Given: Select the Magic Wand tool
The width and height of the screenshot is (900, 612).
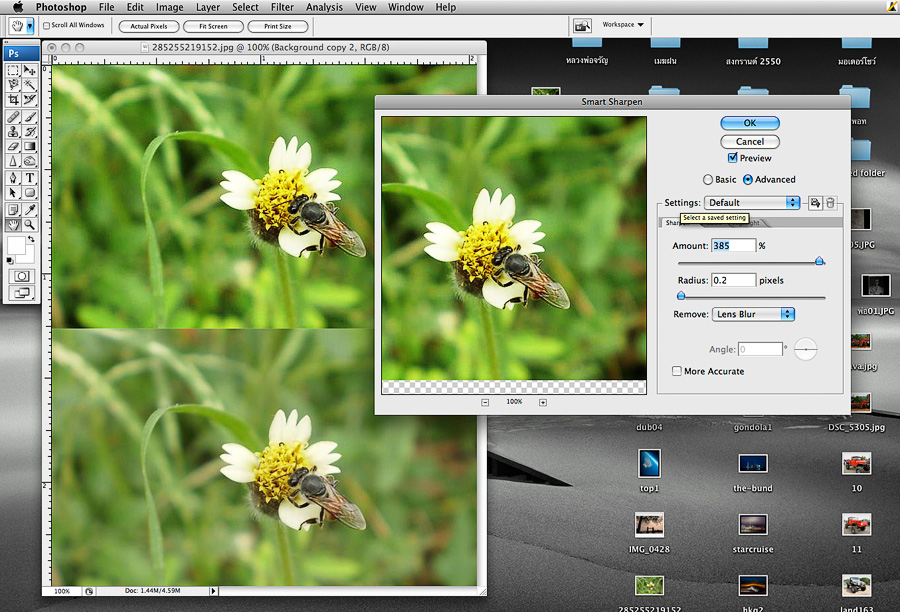Looking at the screenshot, I should (x=30, y=85).
